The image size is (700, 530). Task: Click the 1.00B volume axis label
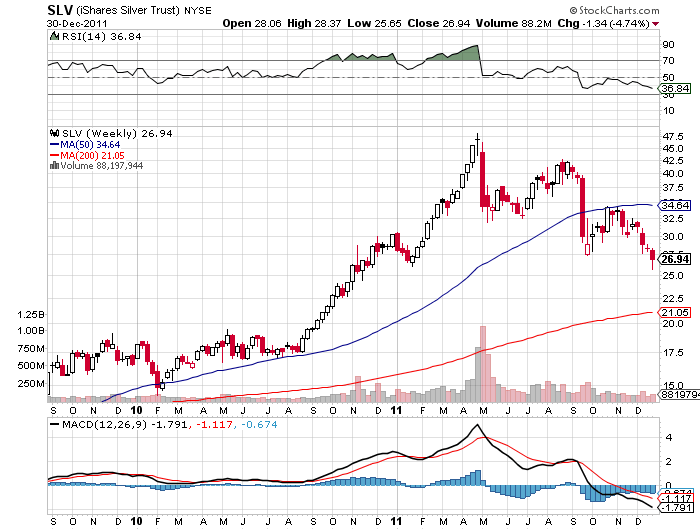(x=31, y=331)
